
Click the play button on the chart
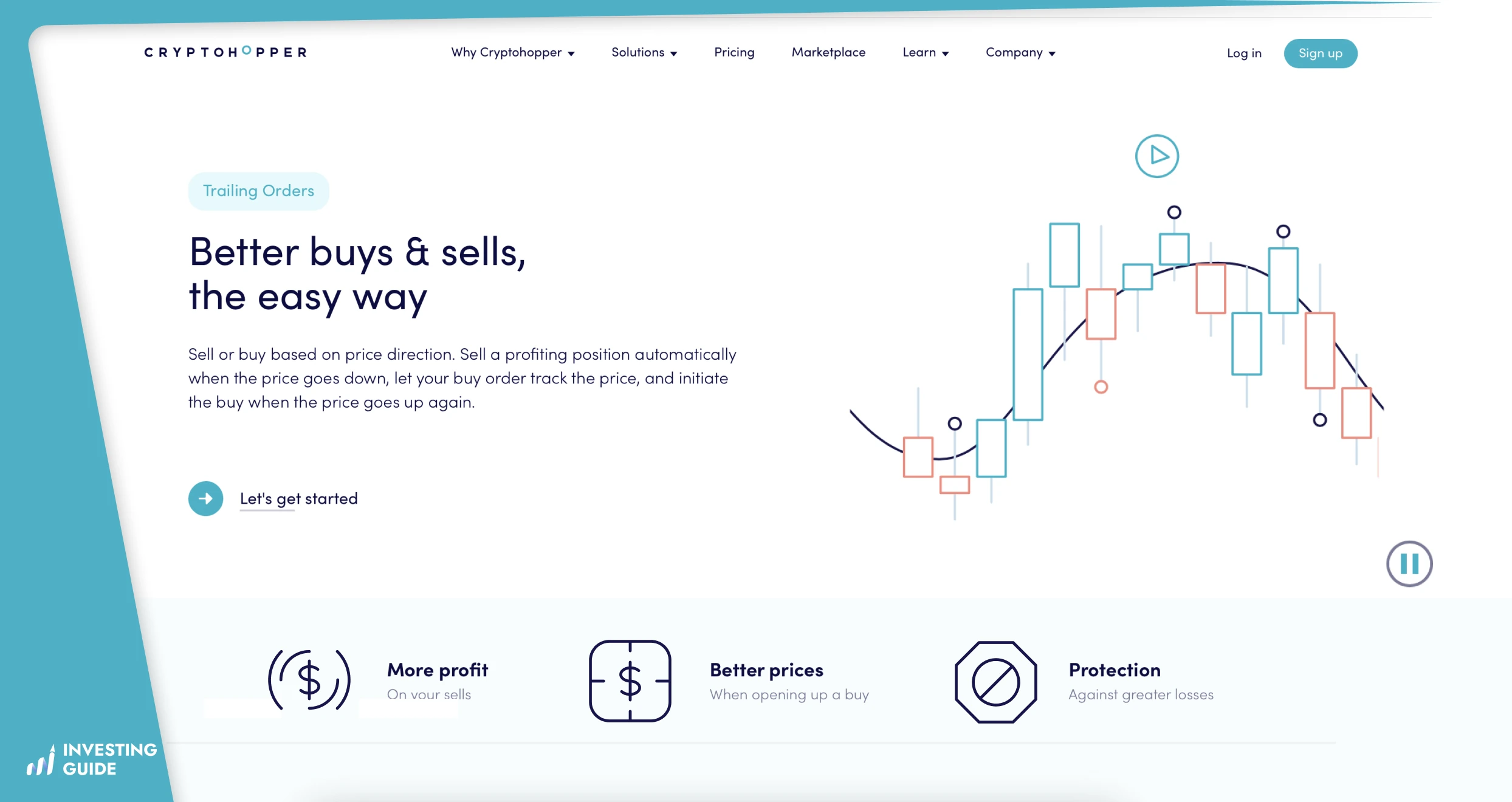click(x=1157, y=155)
